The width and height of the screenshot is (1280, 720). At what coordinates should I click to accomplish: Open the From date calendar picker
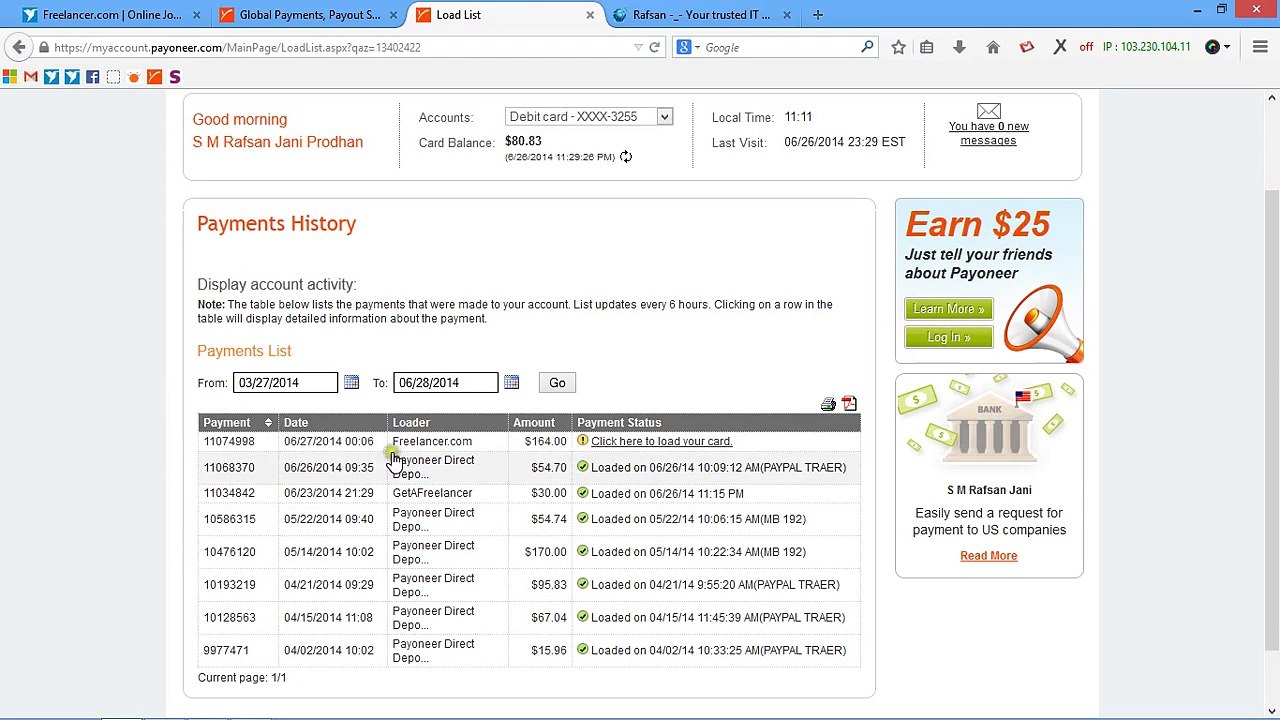(x=351, y=383)
